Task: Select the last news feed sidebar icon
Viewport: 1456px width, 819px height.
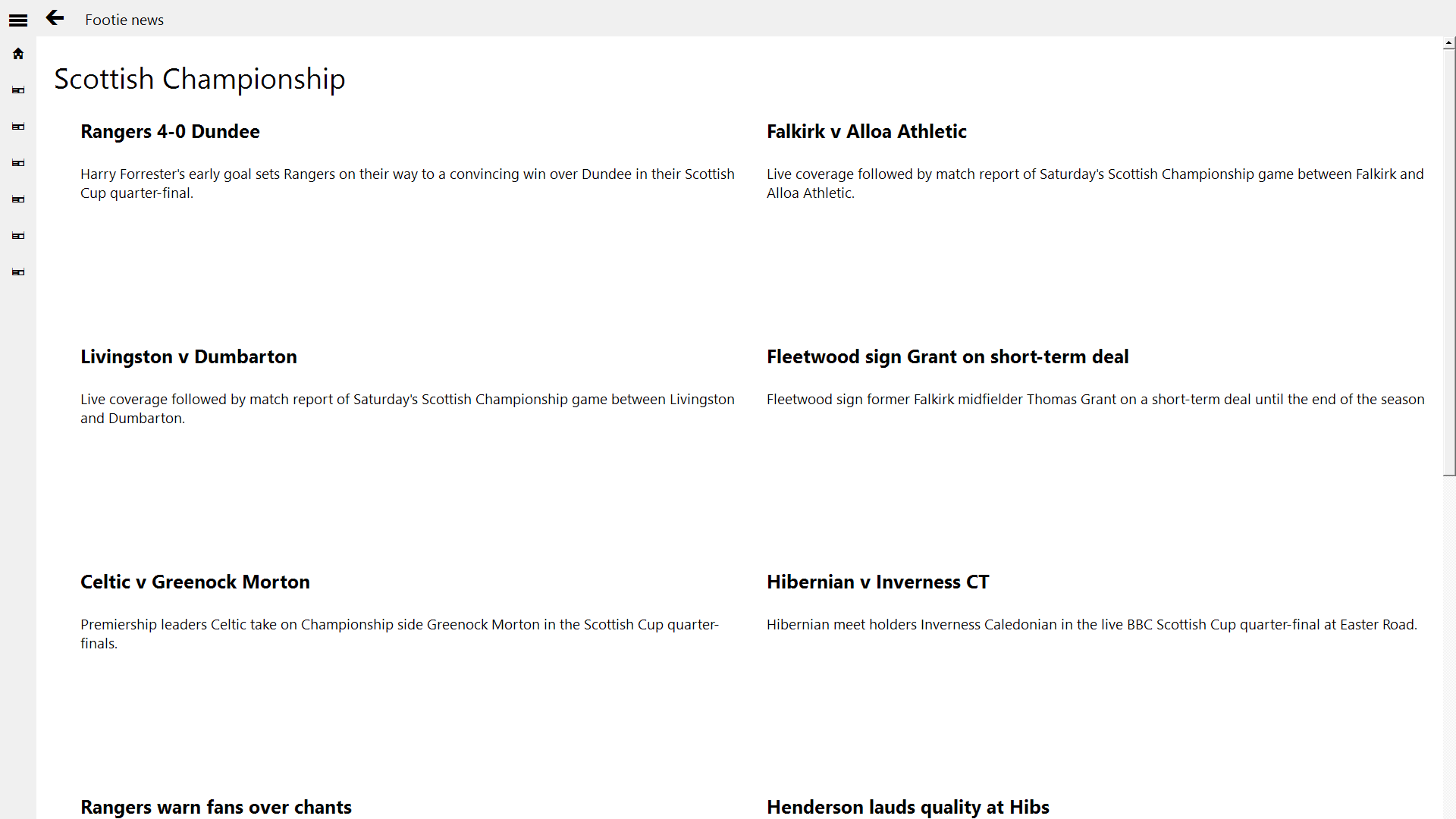Action: click(18, 272)
